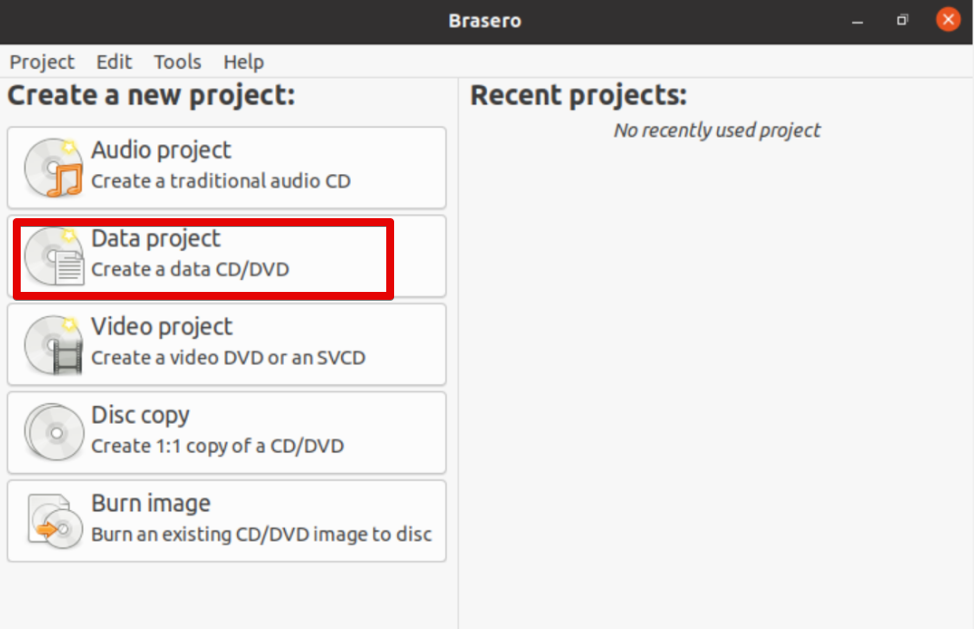Open the Tools menu
Image resolution: width=974 pixels, height=629 pixels.
pos(177,62)
